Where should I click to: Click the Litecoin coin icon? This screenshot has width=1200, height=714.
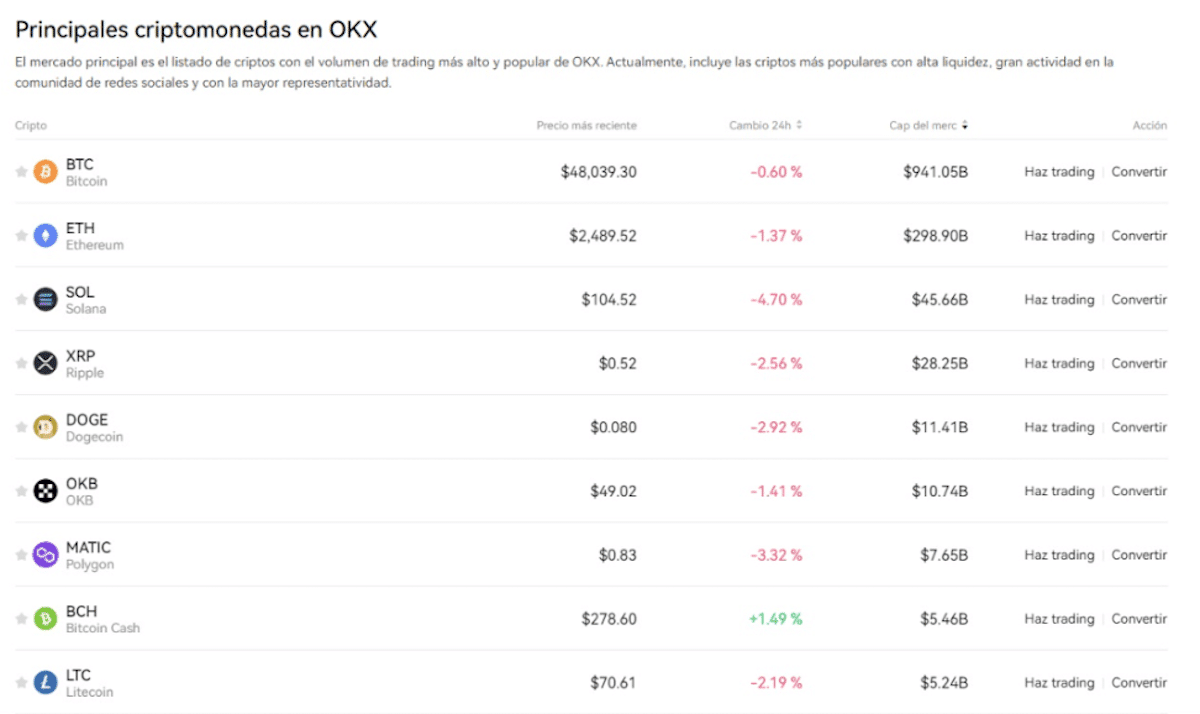[x=44, y=683]
